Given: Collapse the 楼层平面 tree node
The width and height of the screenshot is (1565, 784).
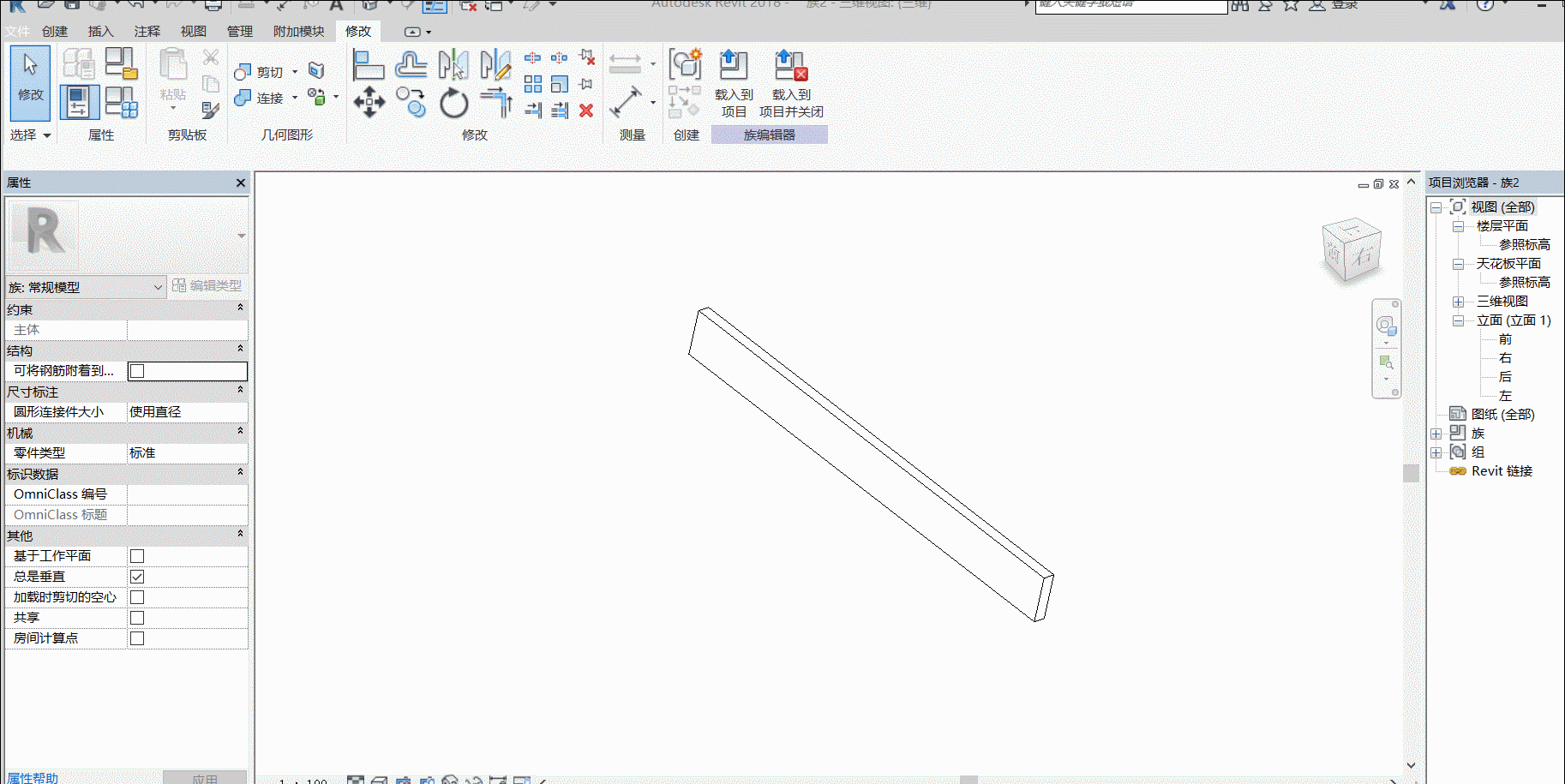Looking at the screenshot, I should pyautogui.click(x=1458, y=226).
